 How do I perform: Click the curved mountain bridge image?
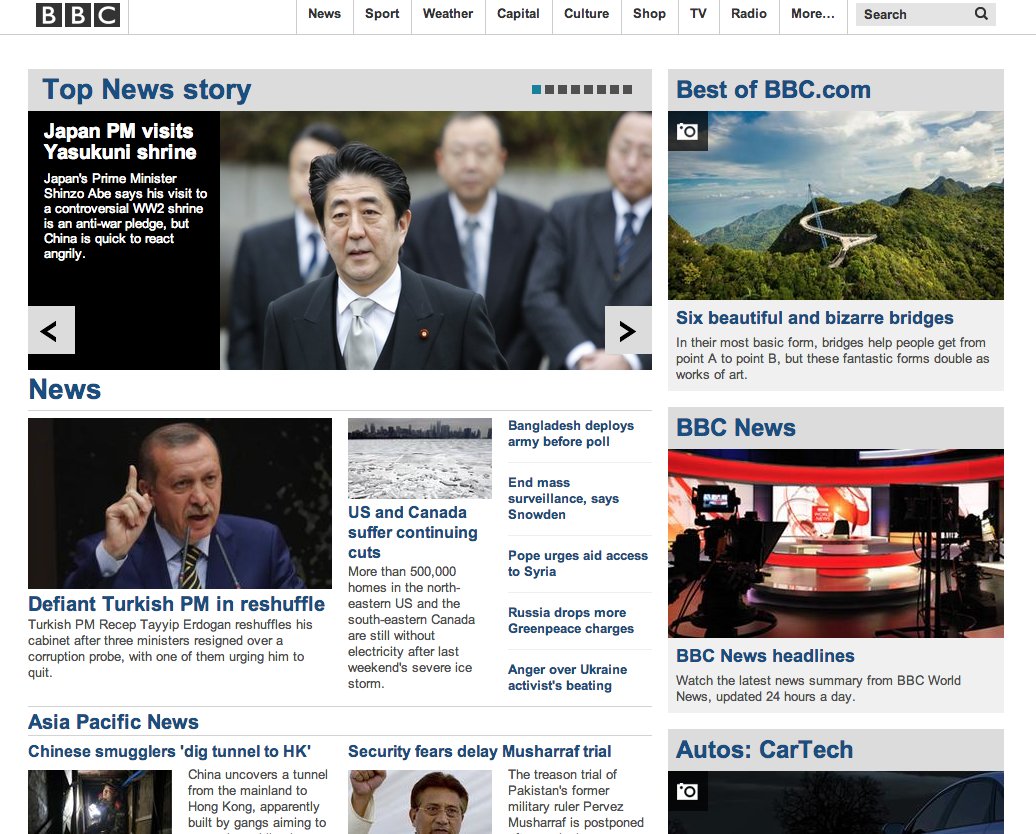tap(836, 206)
